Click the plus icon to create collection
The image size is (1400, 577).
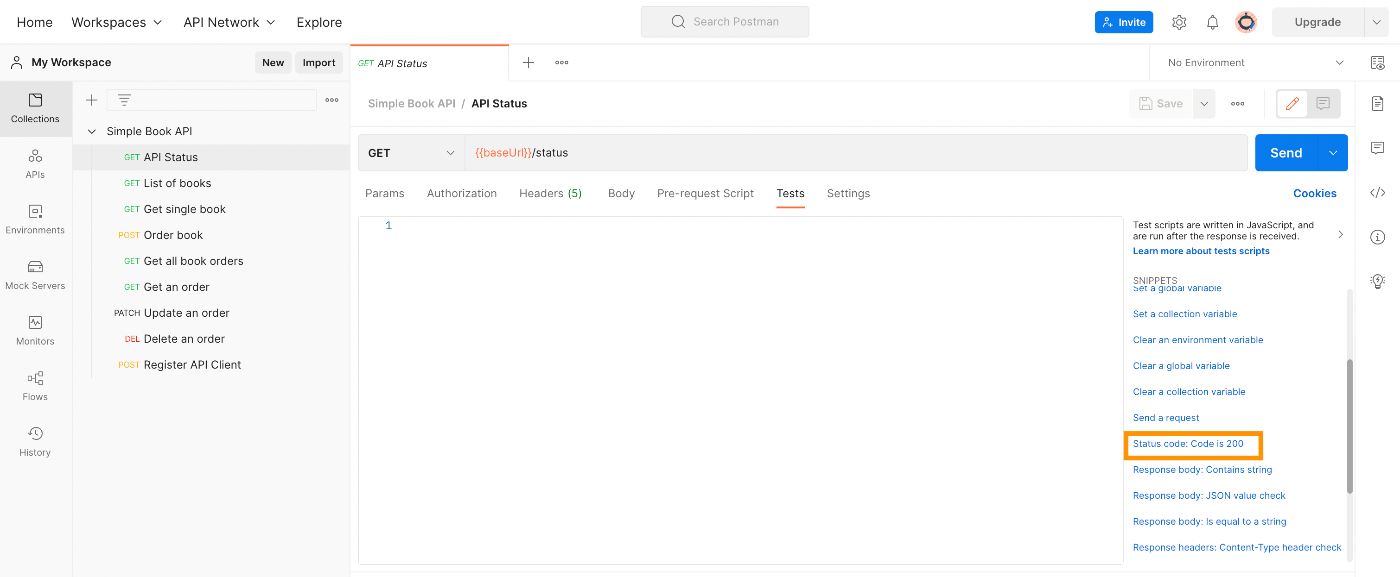(91, 100)
